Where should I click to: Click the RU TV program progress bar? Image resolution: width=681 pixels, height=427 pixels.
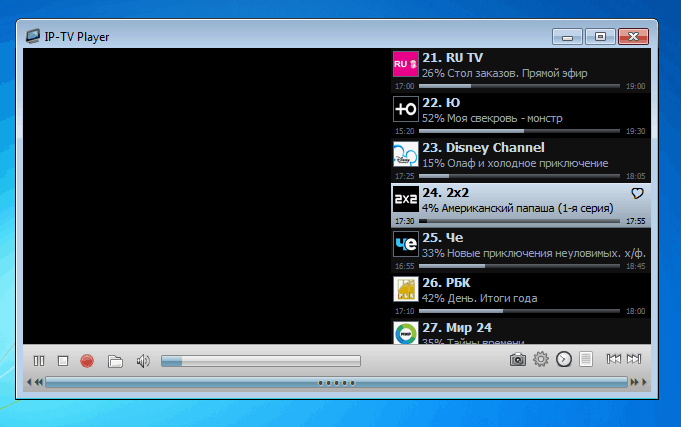[519, 86]
